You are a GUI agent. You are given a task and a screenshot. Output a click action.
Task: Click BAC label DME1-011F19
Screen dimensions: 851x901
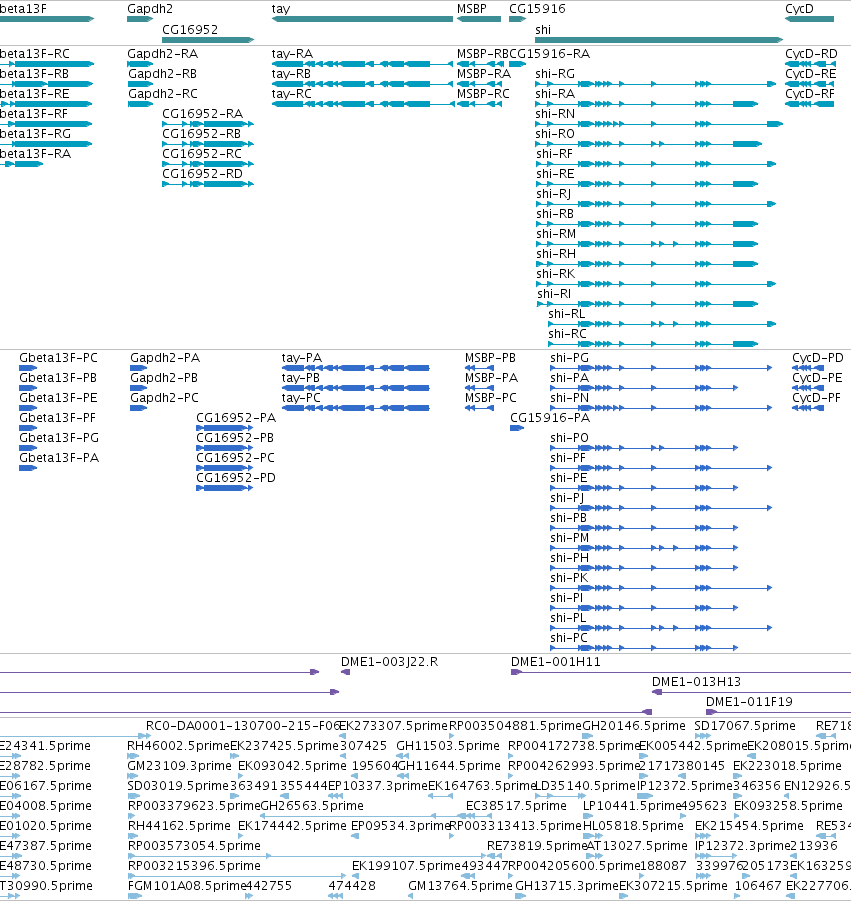coord(749,702)
